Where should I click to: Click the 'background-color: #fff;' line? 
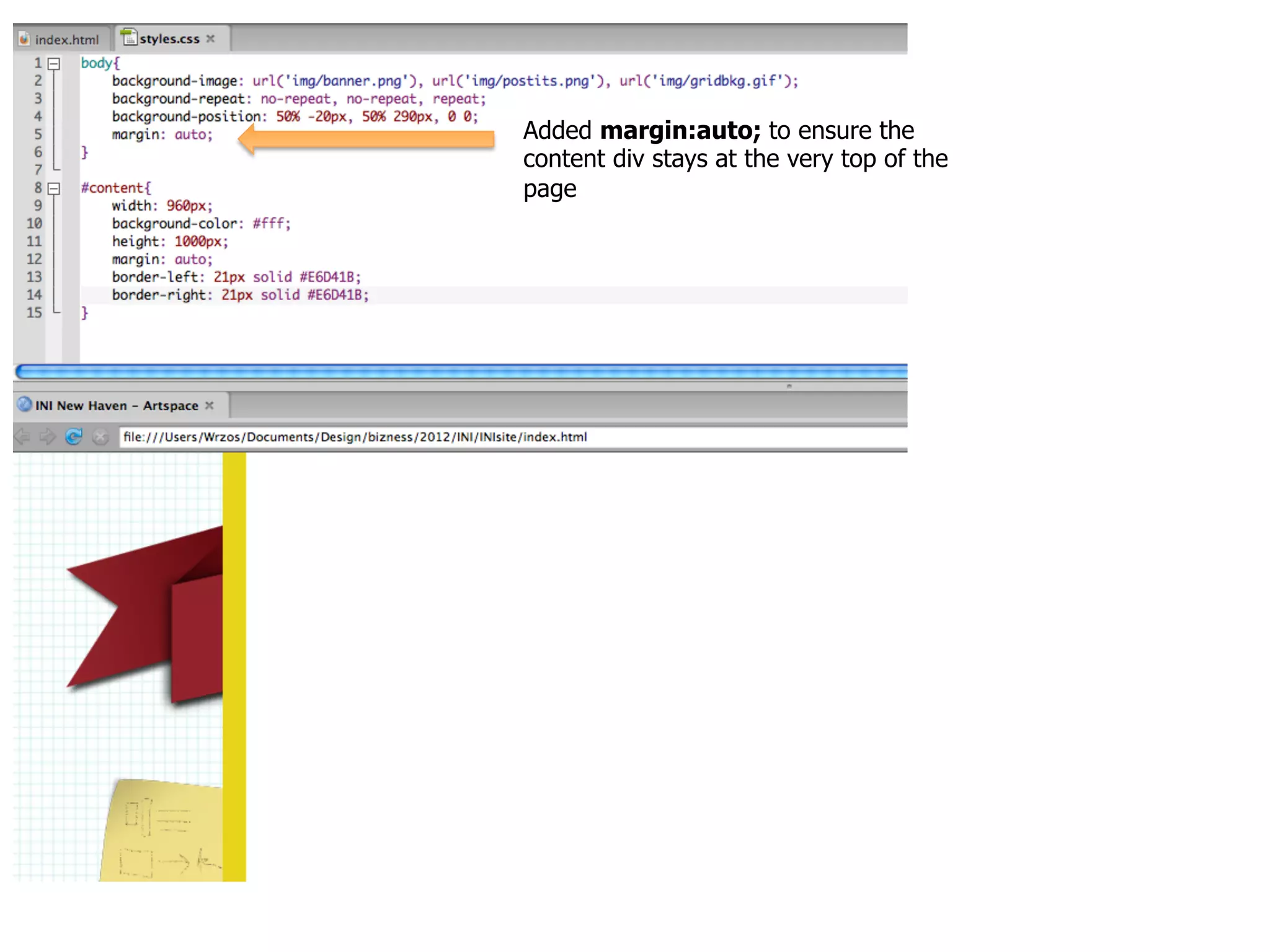201,224
